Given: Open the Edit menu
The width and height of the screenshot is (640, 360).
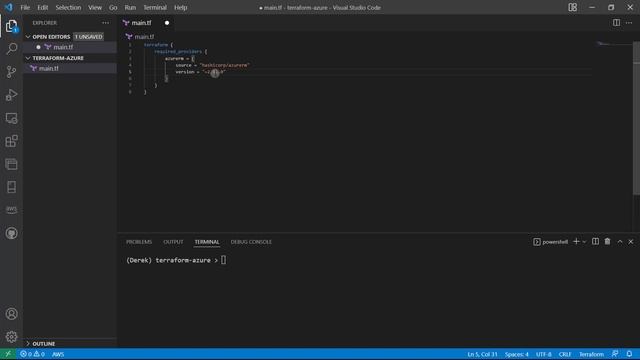Looking at the screenshot, I should tap(42, 7).
